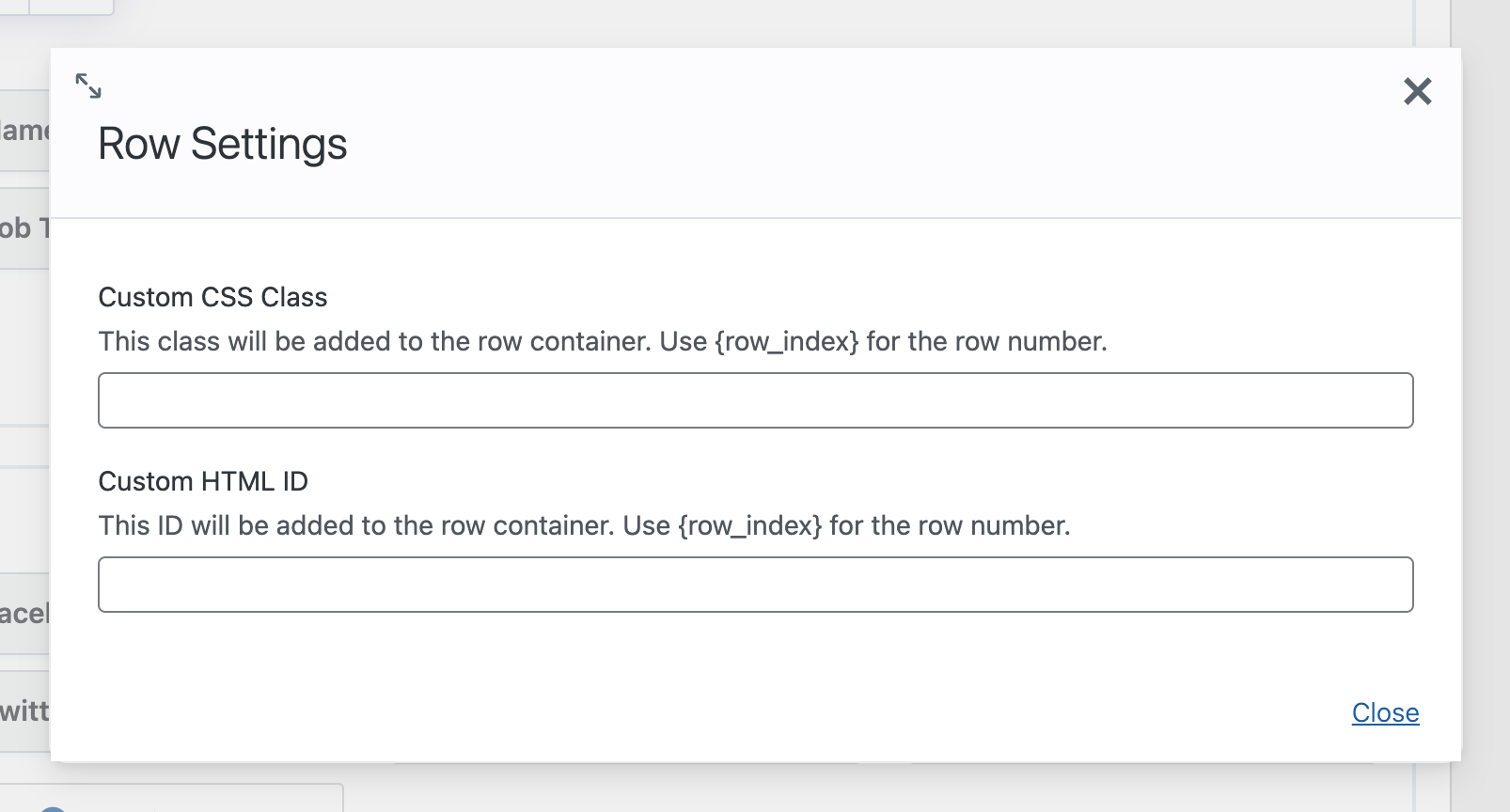Select the Name field behind the dialog
The height and width of the screenshot is (812, 1510).
[x=24, y=131]
